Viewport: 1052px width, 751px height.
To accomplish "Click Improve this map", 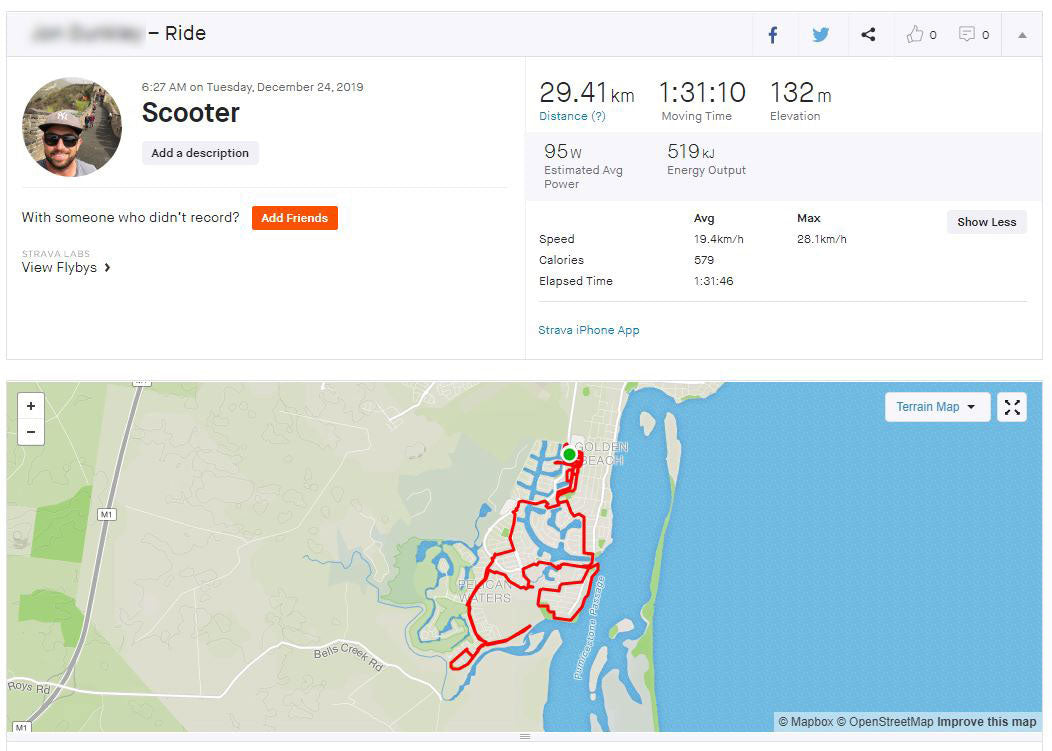I will point(987,721).
